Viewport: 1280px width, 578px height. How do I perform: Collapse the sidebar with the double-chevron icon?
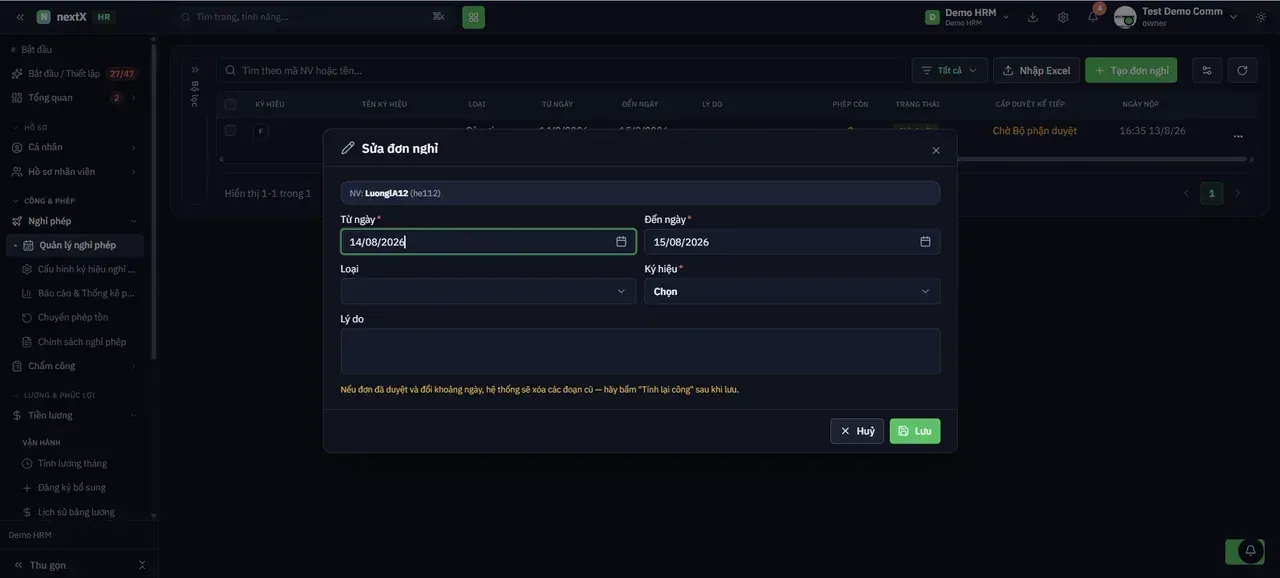pyautogui.click(x=20, y=17)
